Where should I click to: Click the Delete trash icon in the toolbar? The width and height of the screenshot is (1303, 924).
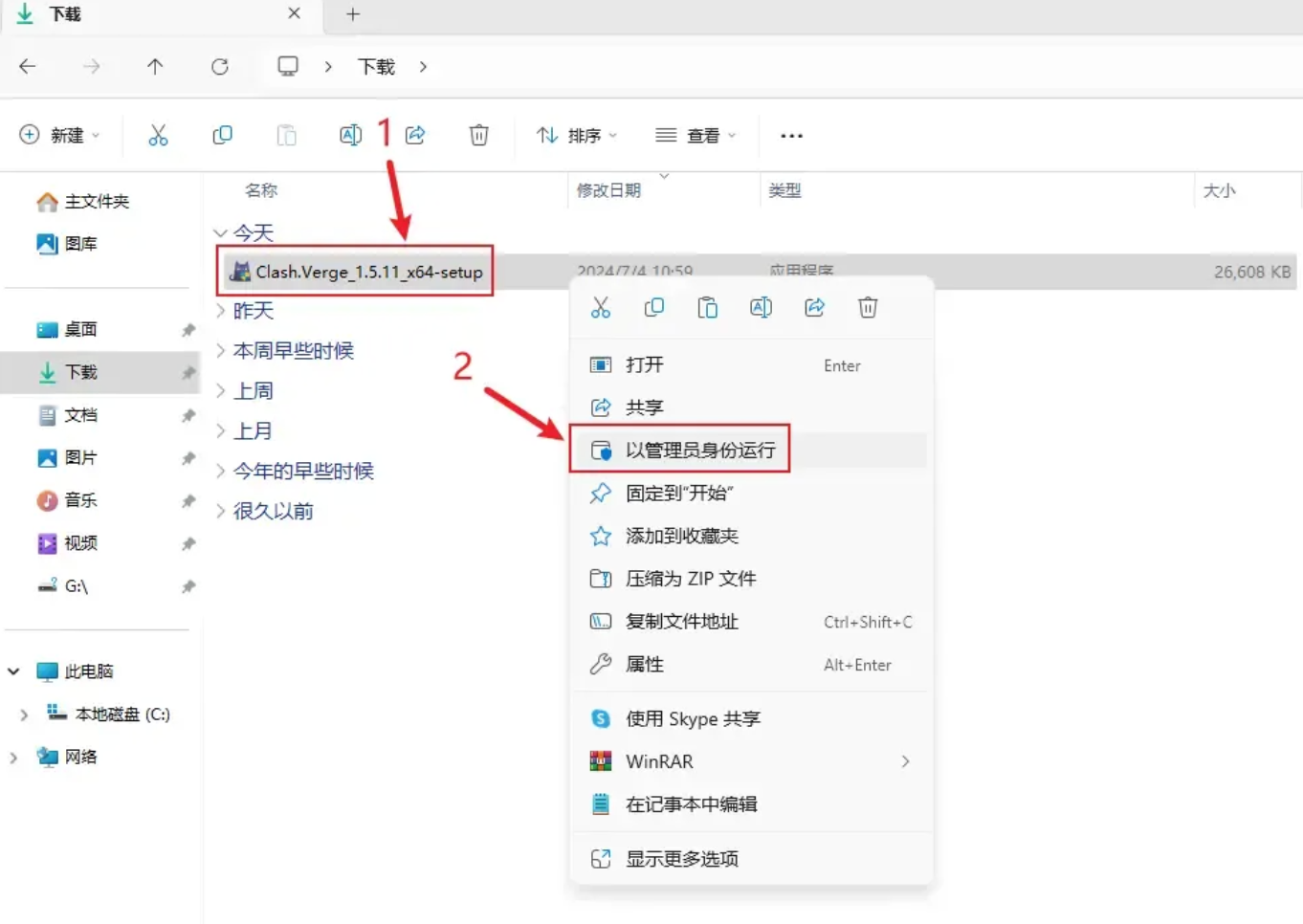478,135
